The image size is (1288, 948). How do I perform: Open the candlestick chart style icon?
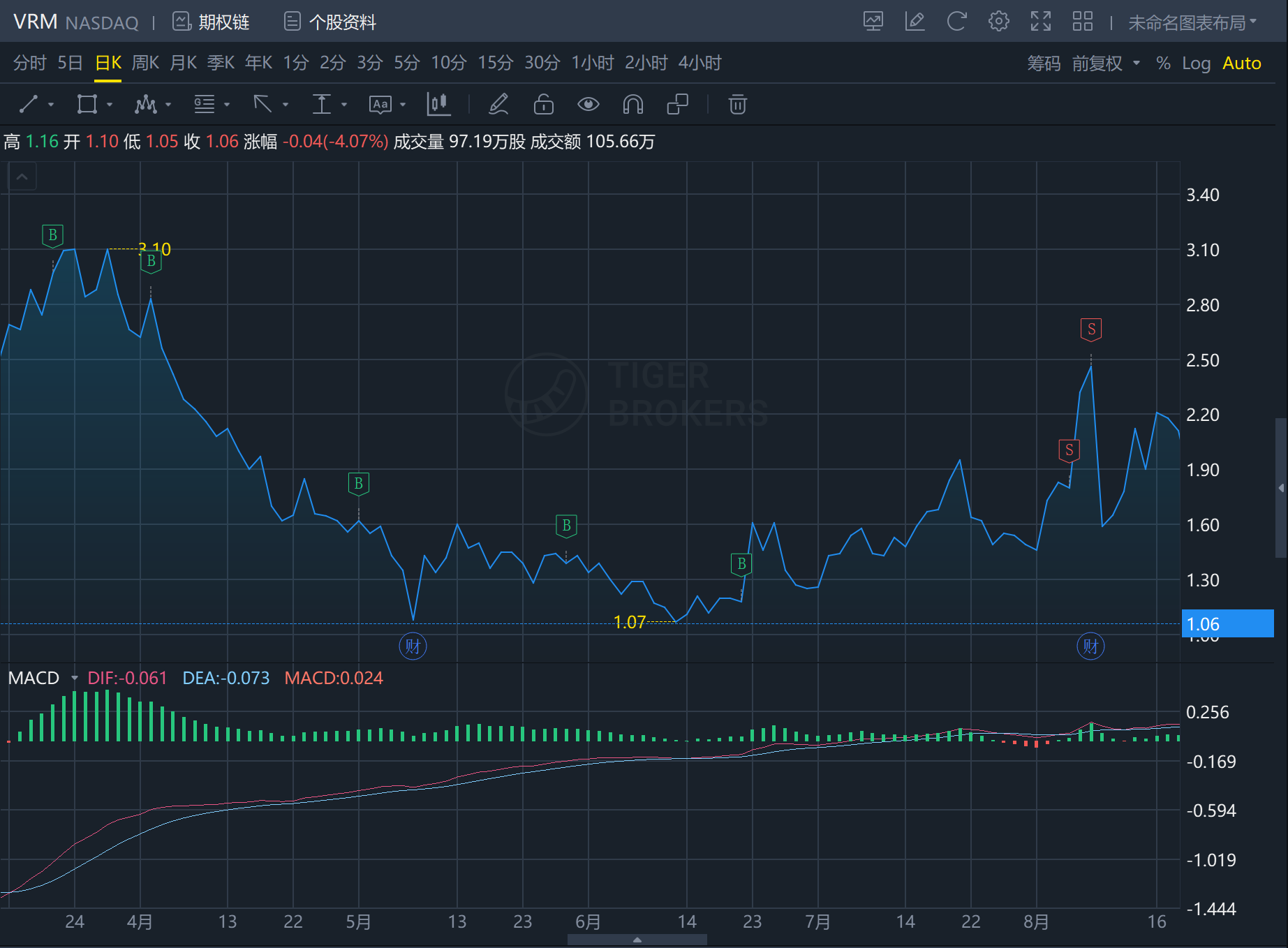tap(438, 105)
